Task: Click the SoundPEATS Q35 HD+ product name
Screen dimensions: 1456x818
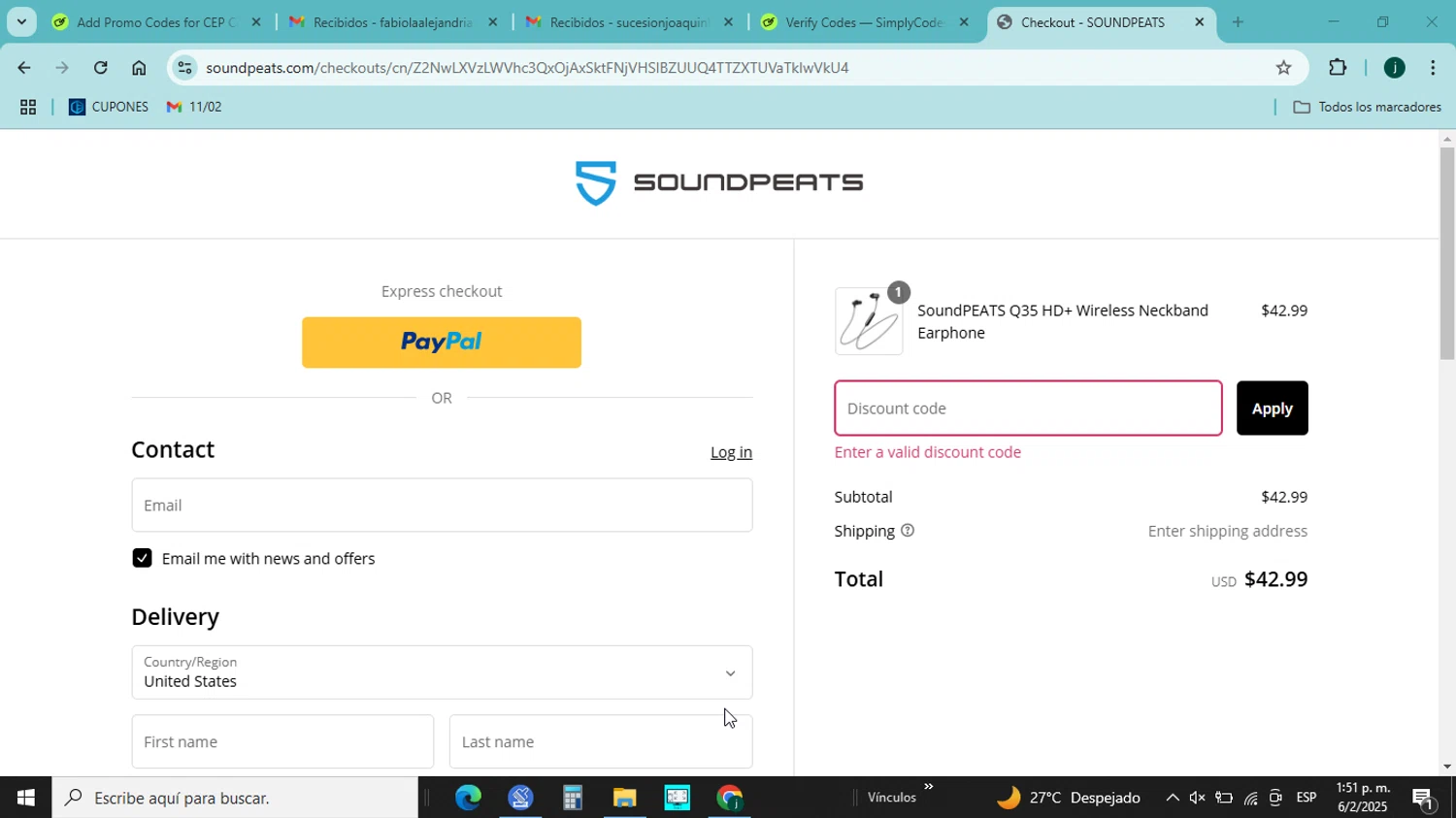Action: tap(1063, 321)
